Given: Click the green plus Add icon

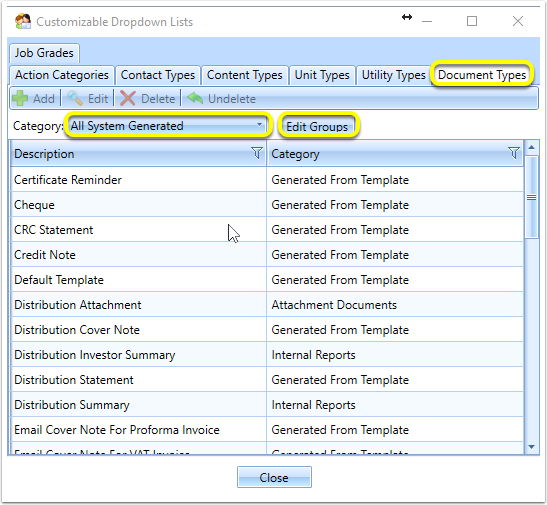Looking at the screenshot, I should pos(20,98).
